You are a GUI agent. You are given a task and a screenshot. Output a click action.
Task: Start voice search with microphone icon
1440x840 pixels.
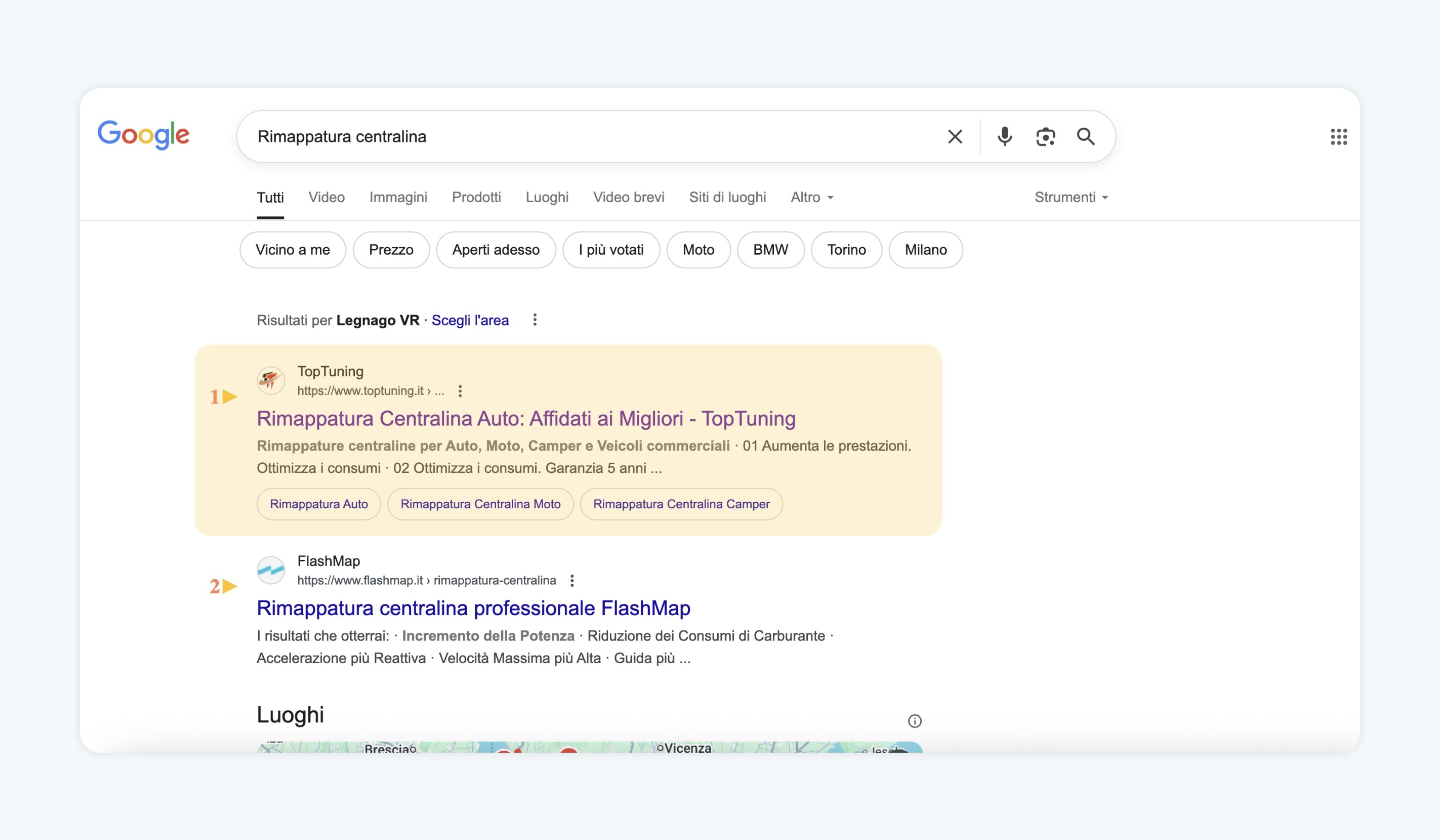[x=1004, y=136]
